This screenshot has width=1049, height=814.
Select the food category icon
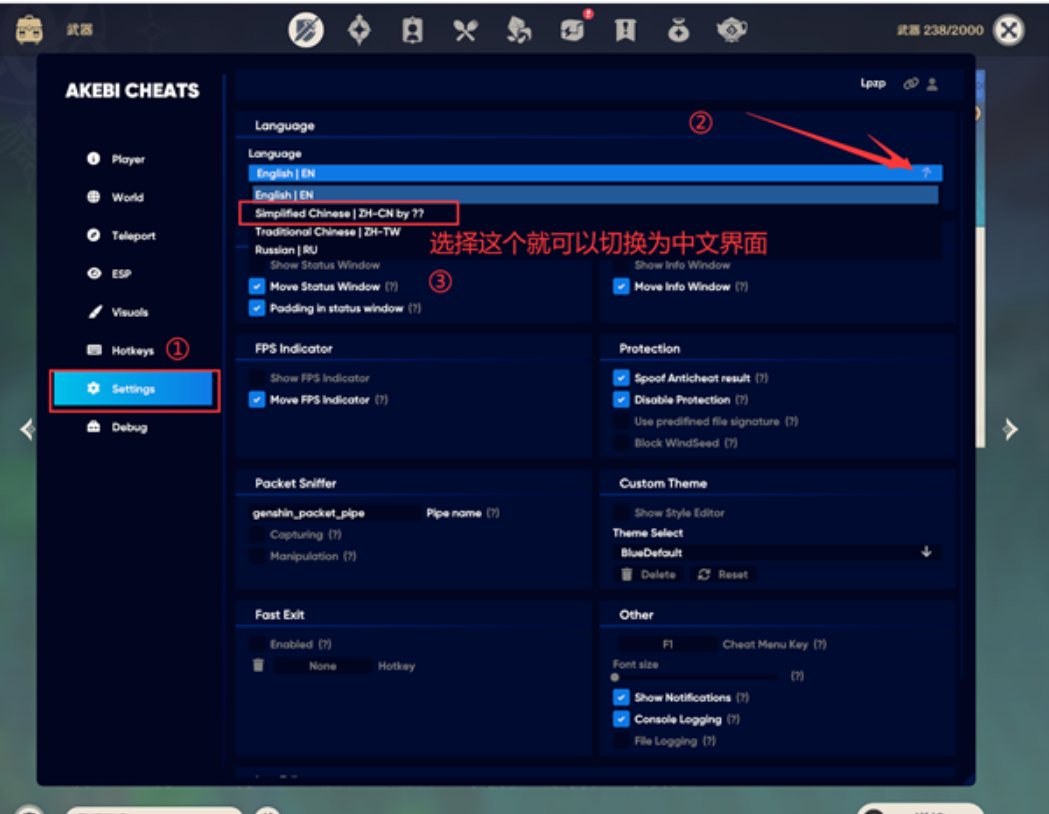click(x=465, y=30)
